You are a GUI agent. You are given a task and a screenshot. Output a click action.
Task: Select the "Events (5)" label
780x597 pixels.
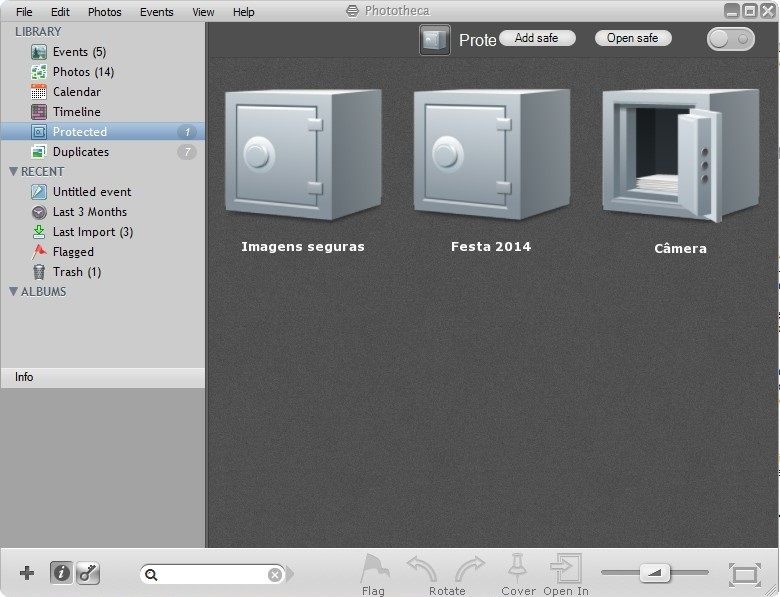(x=80, y=52)
